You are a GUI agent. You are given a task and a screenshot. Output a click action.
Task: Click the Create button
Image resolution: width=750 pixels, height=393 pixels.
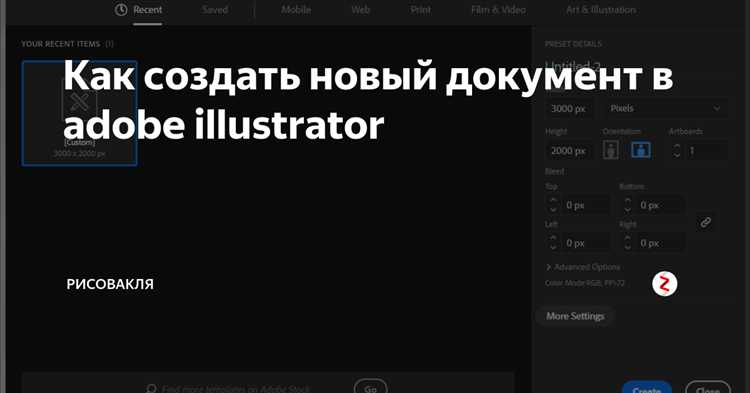pos(647,388)
